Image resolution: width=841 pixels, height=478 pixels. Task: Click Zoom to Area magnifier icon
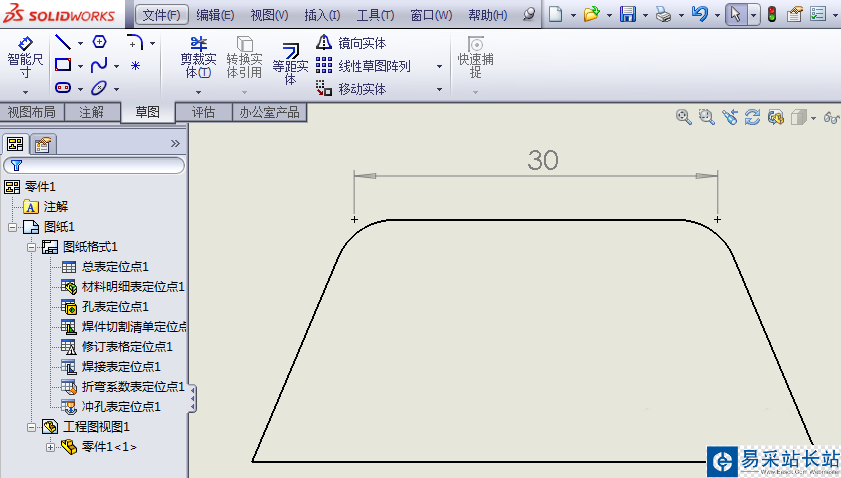(x=706, y=117)
